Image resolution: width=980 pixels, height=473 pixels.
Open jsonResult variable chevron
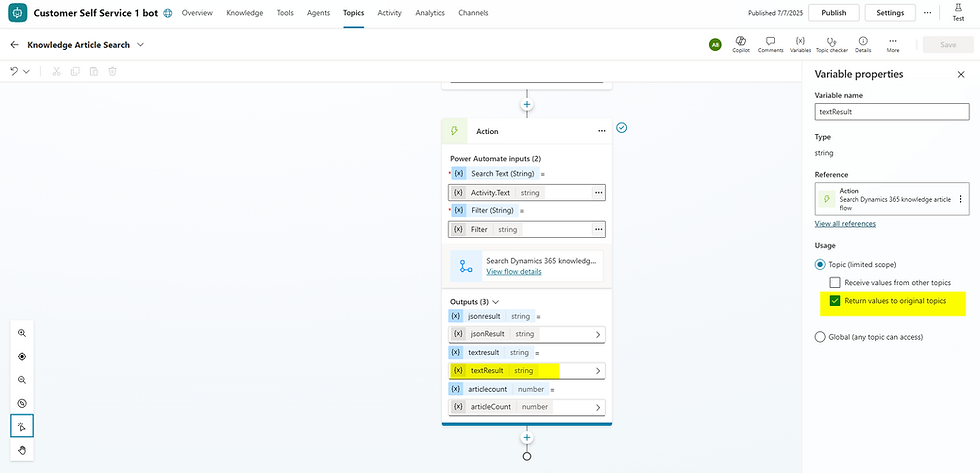pyautogui.click(x=598, y=334)
